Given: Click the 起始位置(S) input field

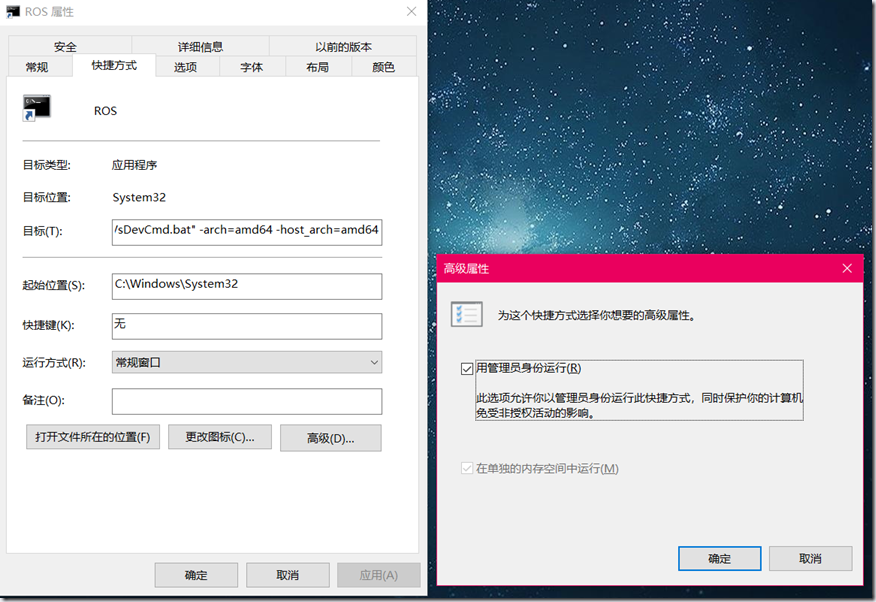Looking at the screenshot, I should click(247, 286).
